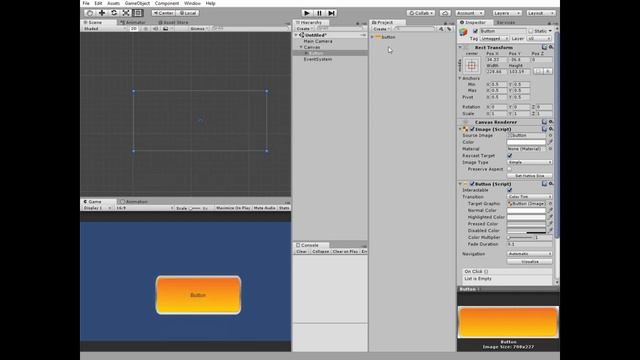Toggle the Button object active checkbox
Screen dimensions: 640x360
(475, 31)
